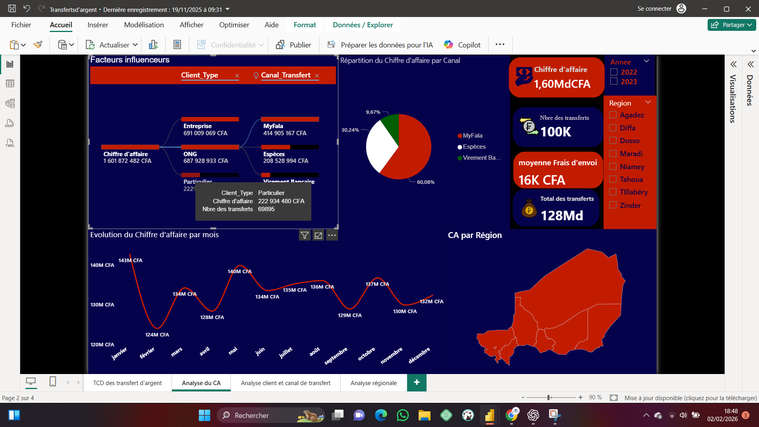Viewport: 759px width, 427px height.
Task: Open the Paste dropdown arrow
Action: click(x=23, y=45)
